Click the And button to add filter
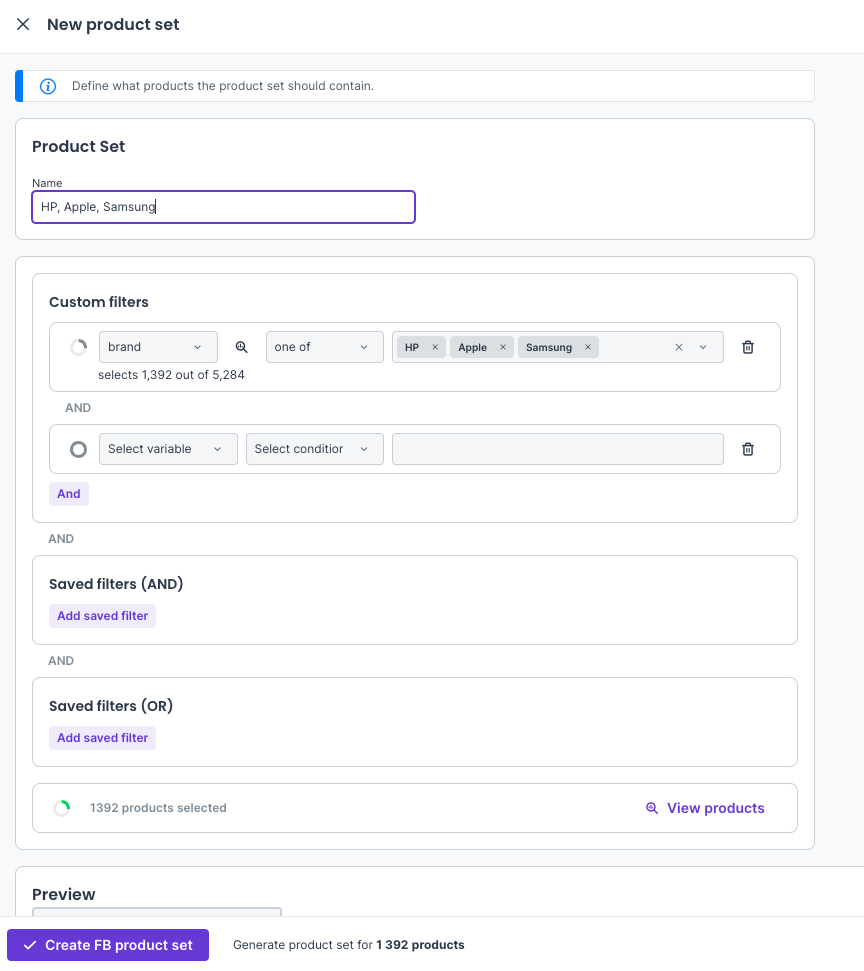The width and height of the screenshot is (864, 971). point(69,494)
